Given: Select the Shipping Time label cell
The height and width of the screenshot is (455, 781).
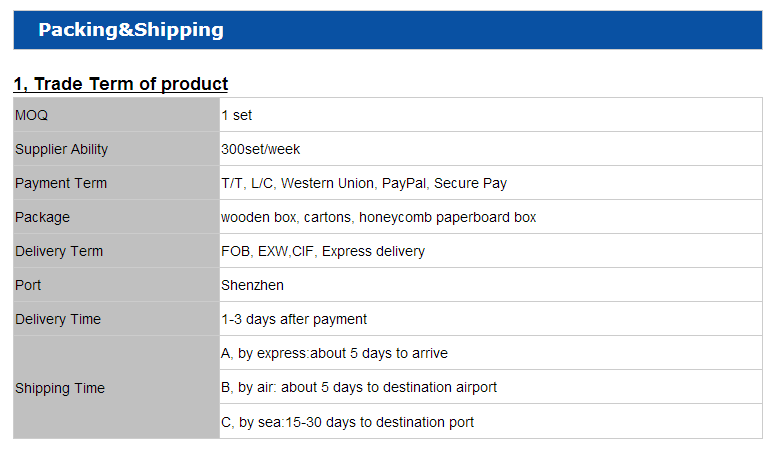Looking at the screenshot, I should (59, 388).
